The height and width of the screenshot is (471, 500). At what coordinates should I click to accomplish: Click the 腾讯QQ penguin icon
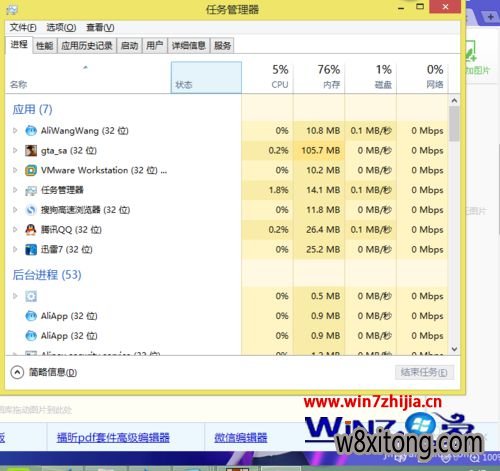tap(31, 230)
